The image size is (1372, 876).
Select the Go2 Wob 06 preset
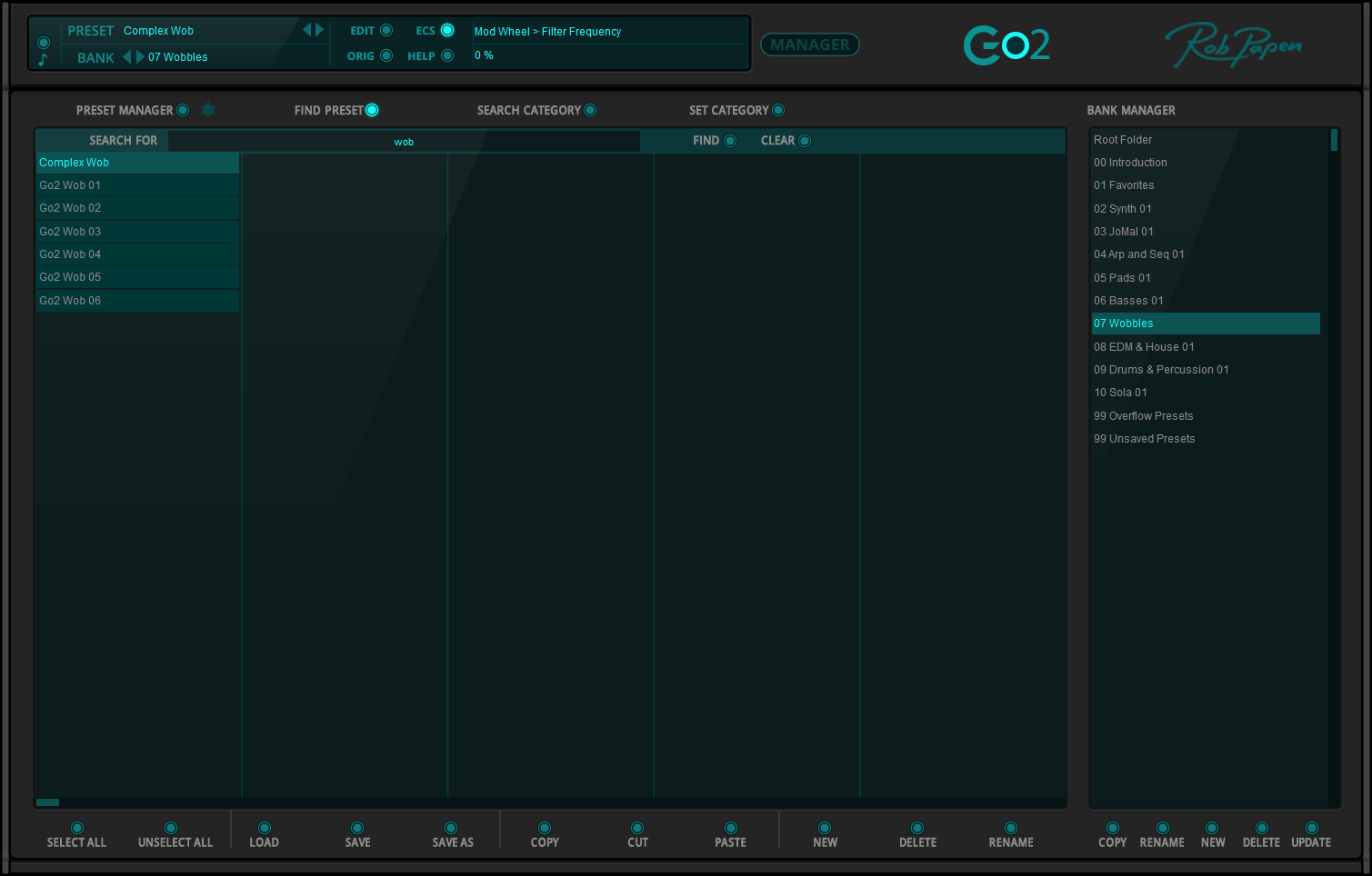tap(137, 301)
